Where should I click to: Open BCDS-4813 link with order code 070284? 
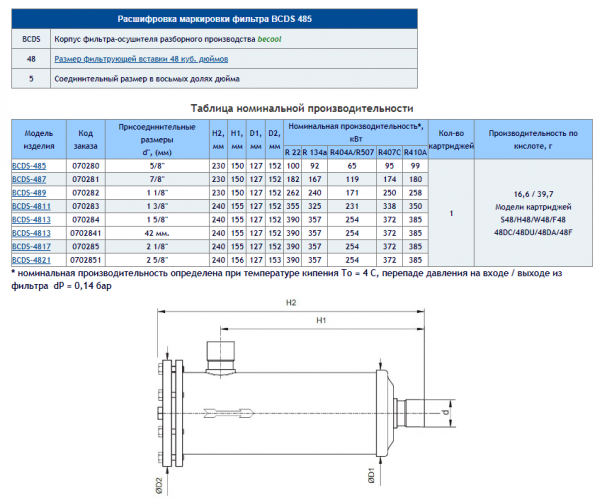(x=31, y=220)
